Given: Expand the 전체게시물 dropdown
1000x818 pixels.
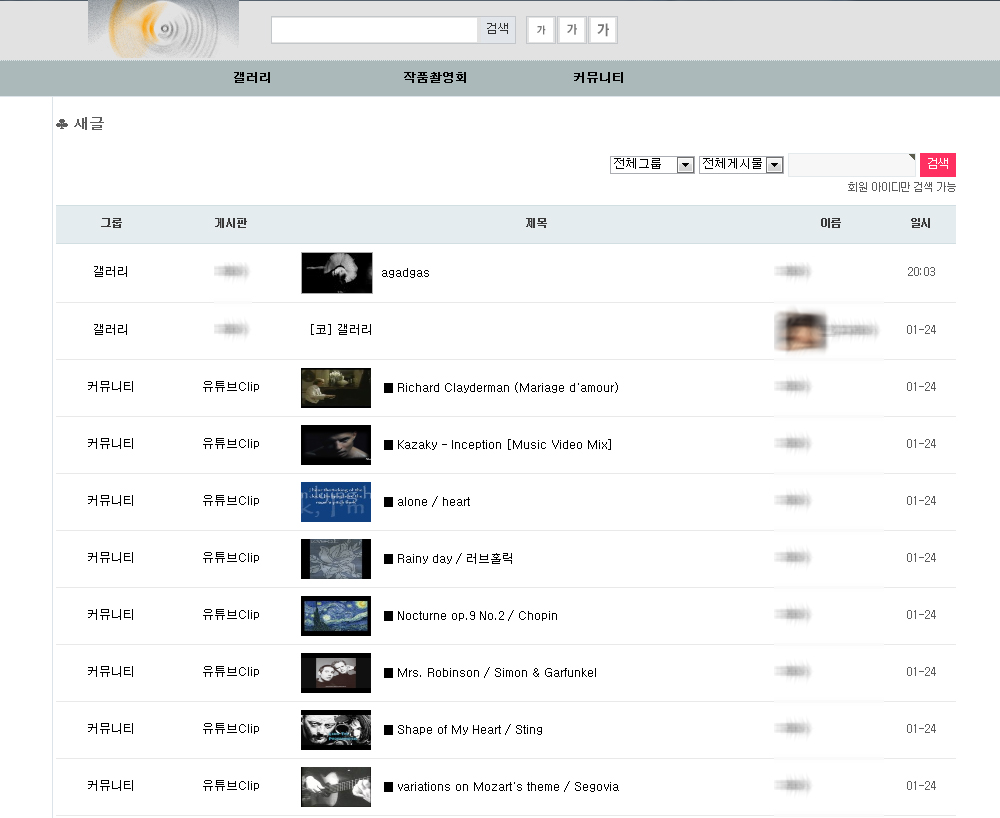Looking at the screenshot, I should click(x=741, y=164).
